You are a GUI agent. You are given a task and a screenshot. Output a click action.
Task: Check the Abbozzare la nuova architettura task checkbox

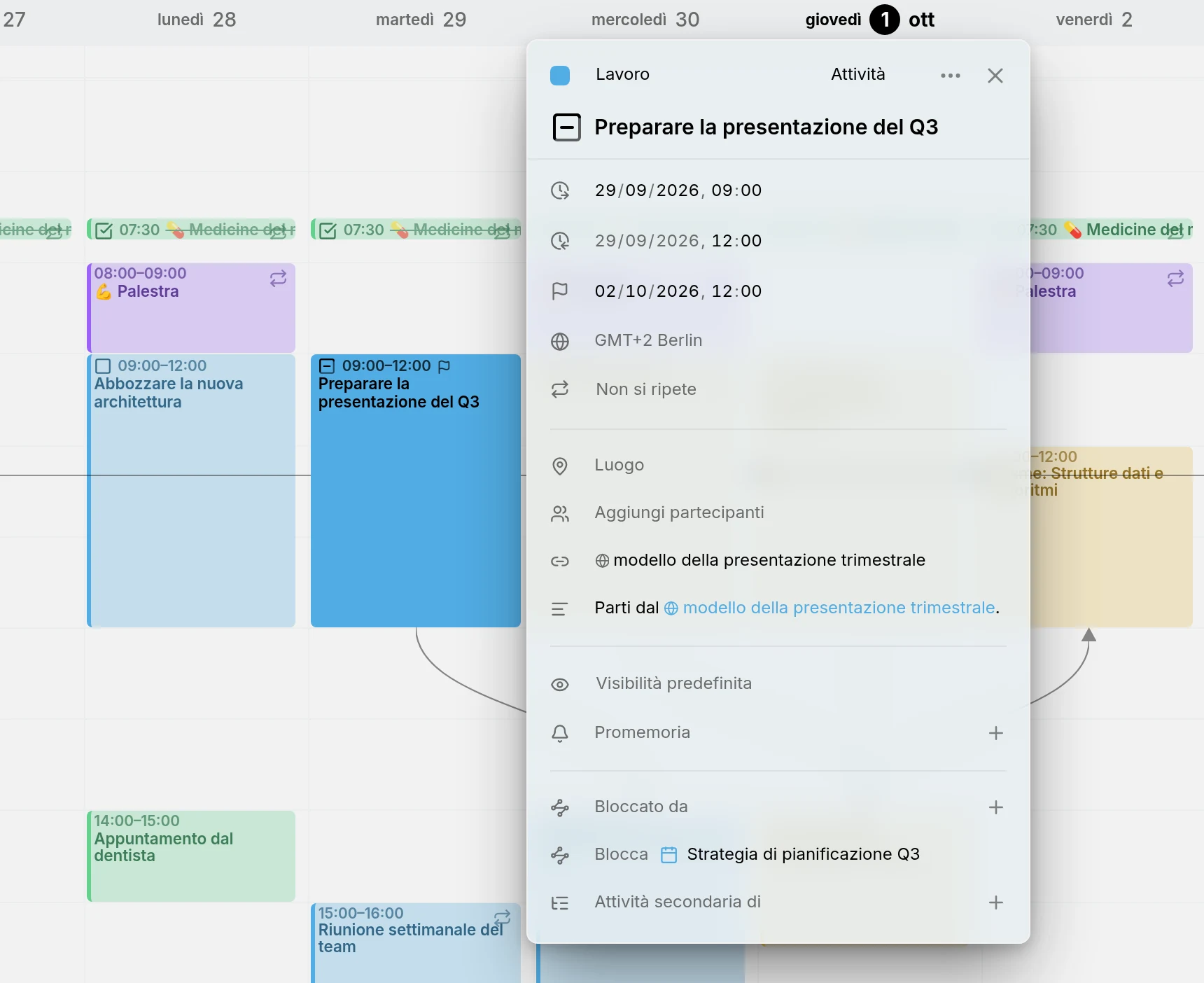coord(103,366)
